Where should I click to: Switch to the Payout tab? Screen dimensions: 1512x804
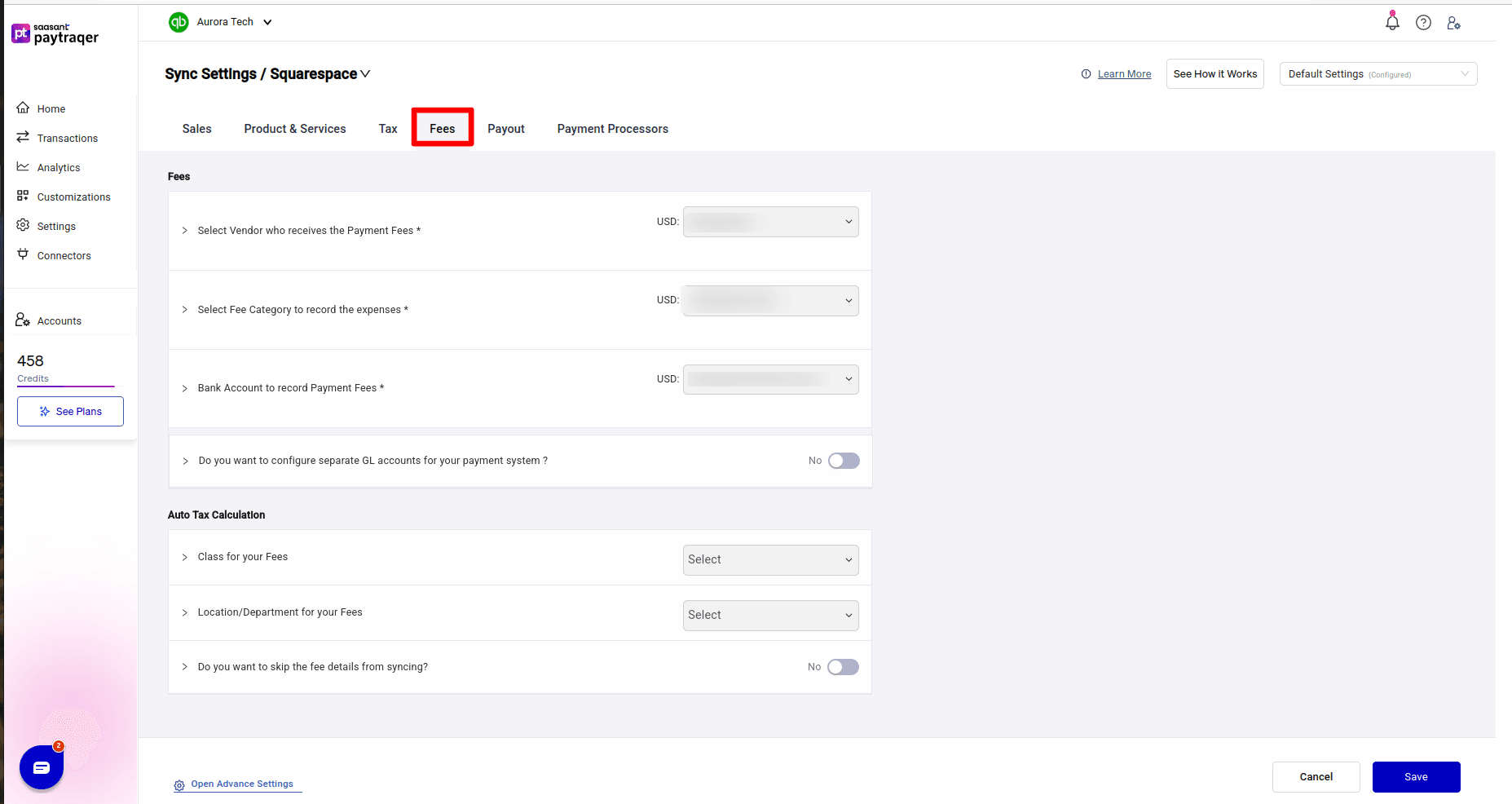[505, 128]
